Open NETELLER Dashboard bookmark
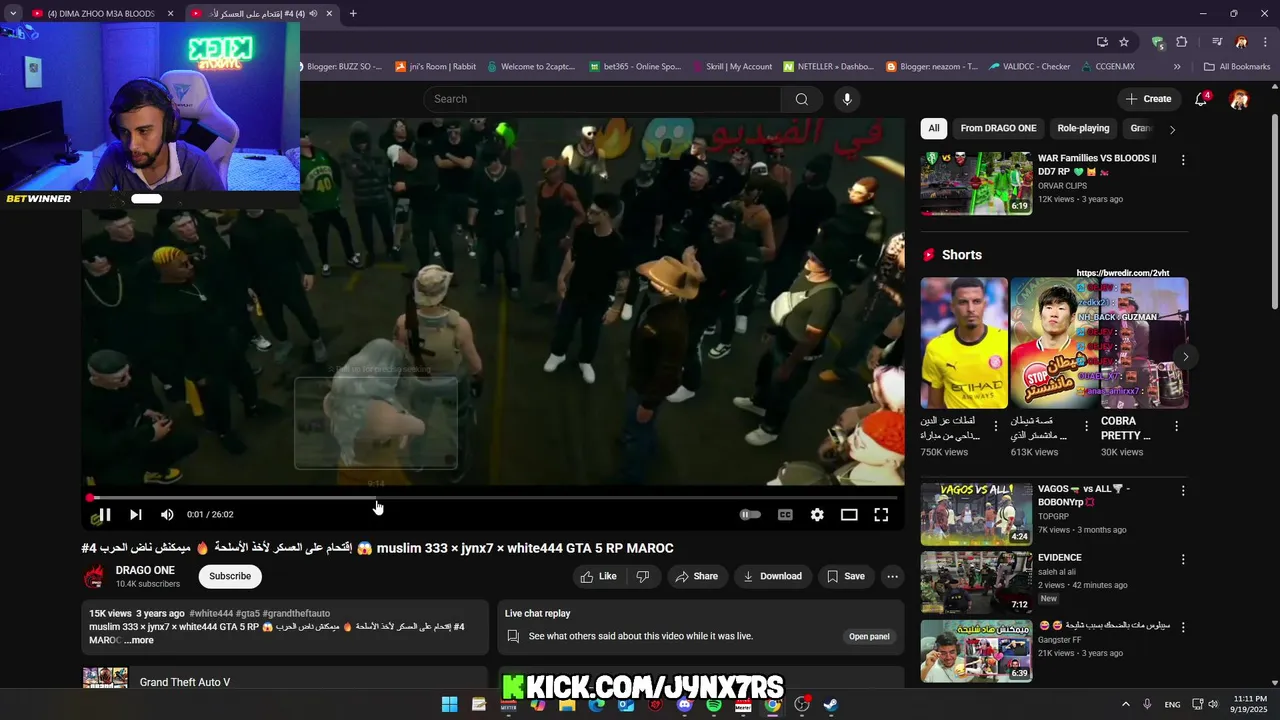 pos(829,67)
